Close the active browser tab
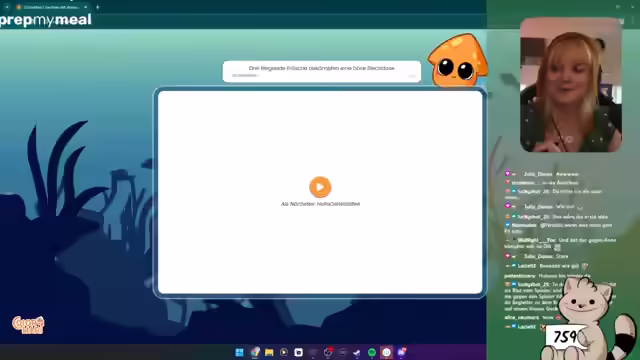640x360 pixels. click(86, 7)
